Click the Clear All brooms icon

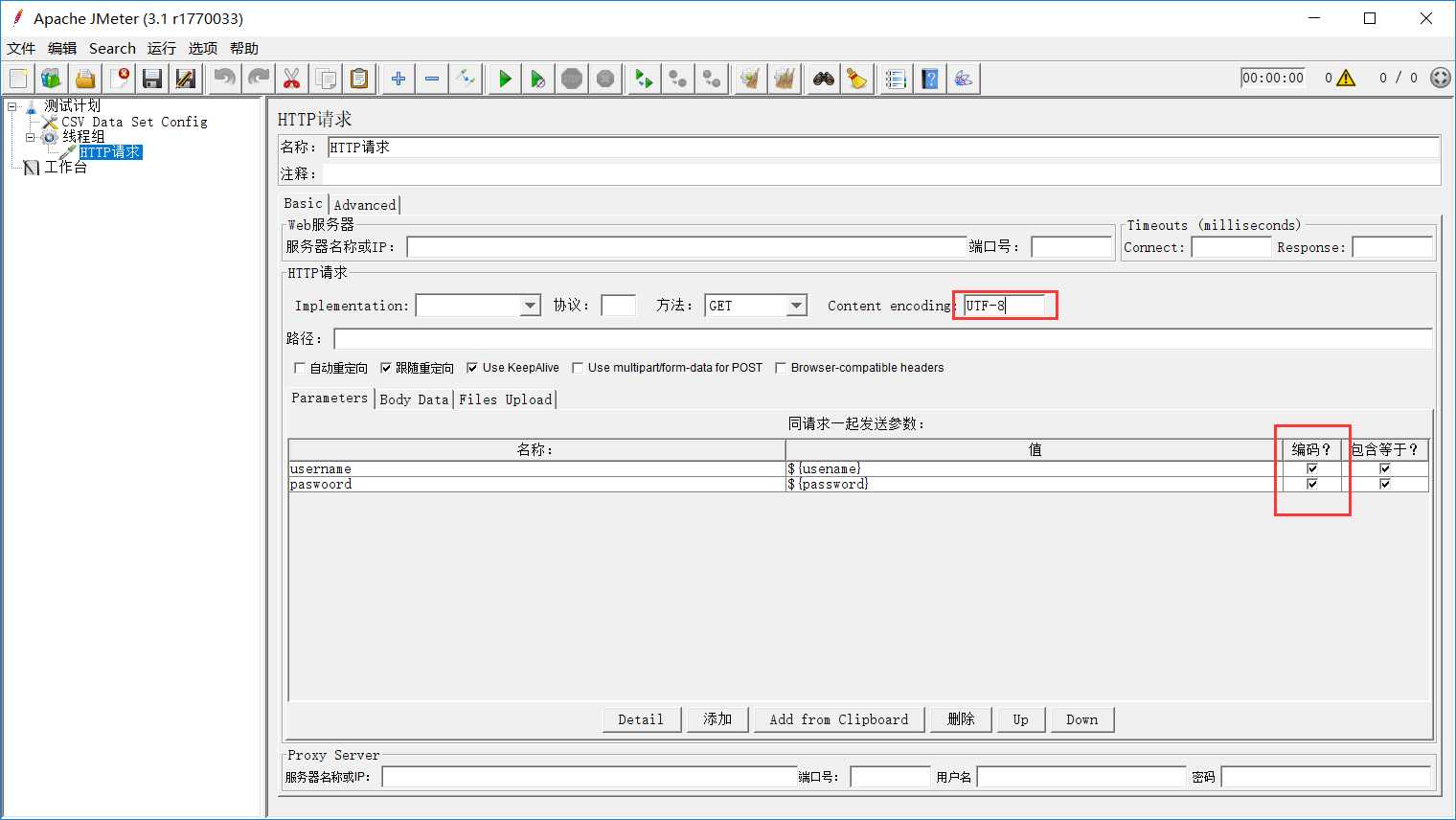point(785,79)
